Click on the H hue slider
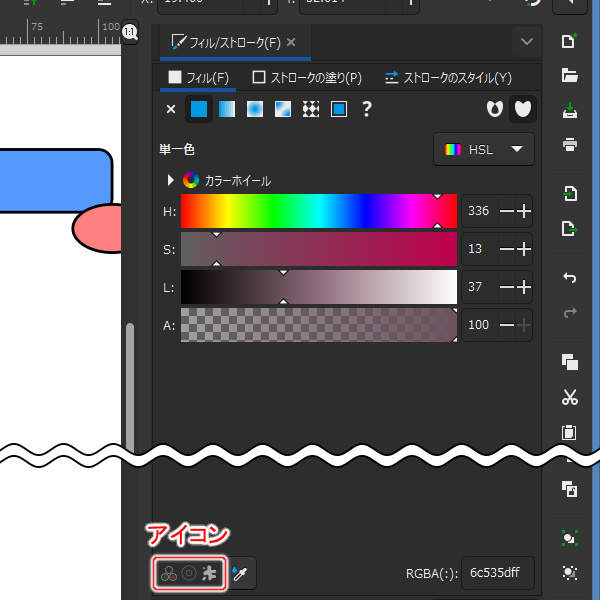600x600 pixels. point(319,211)
